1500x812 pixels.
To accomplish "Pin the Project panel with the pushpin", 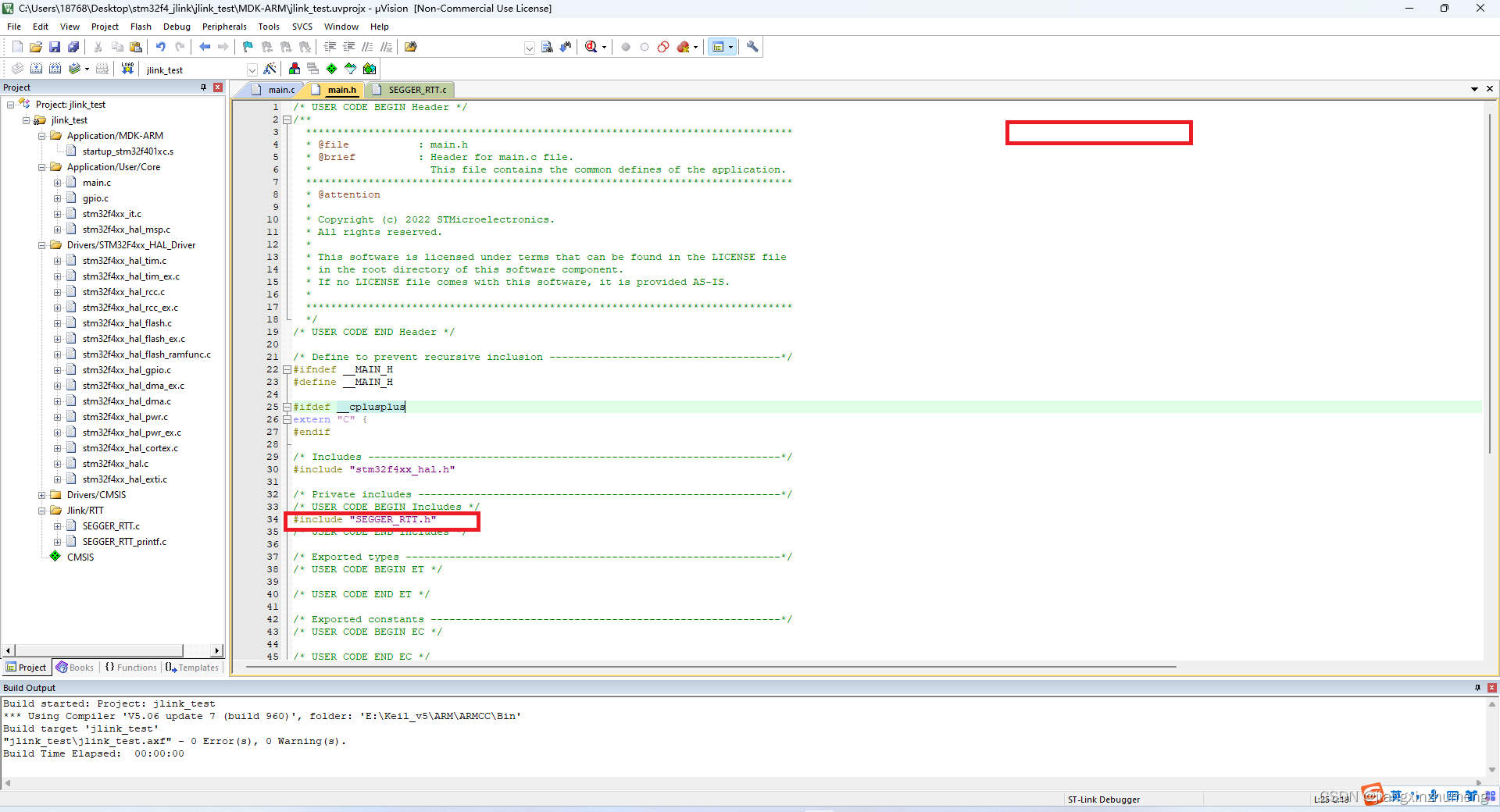I will tap(202, 87).
